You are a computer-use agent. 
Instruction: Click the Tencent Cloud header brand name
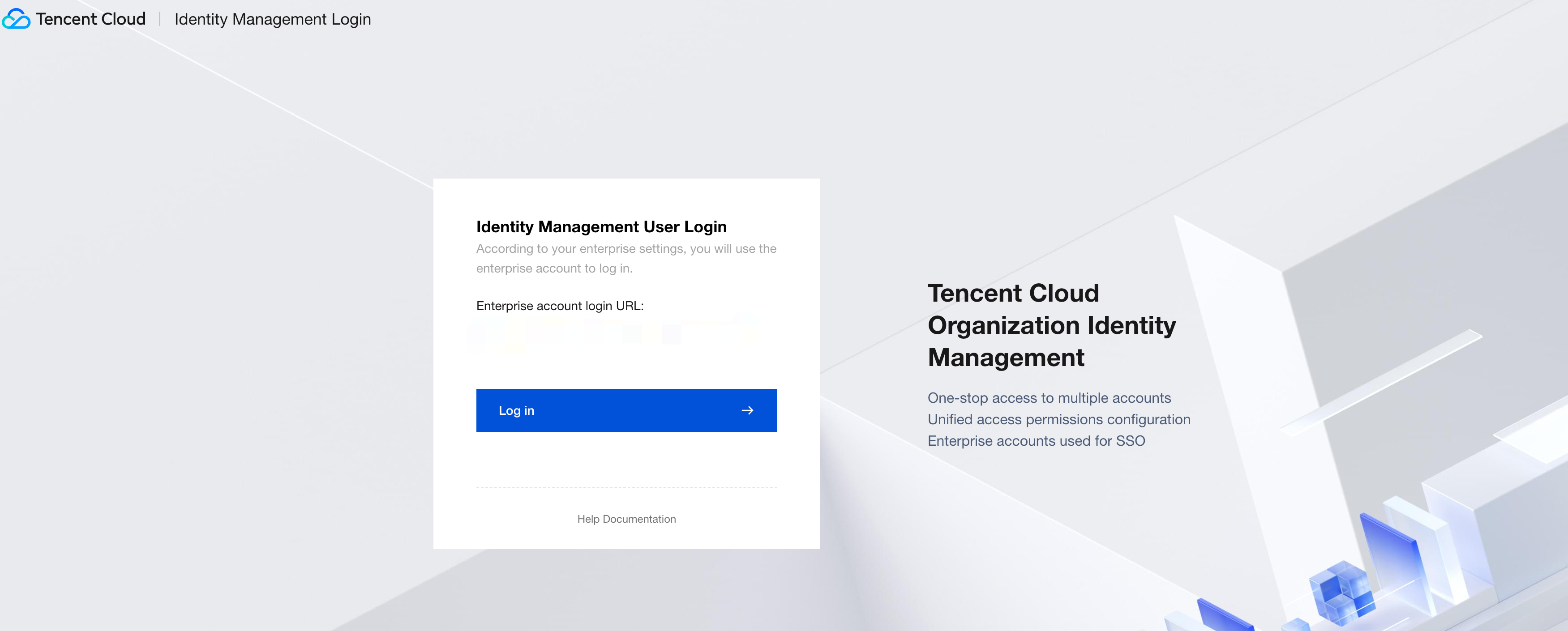tap(91, 19)
